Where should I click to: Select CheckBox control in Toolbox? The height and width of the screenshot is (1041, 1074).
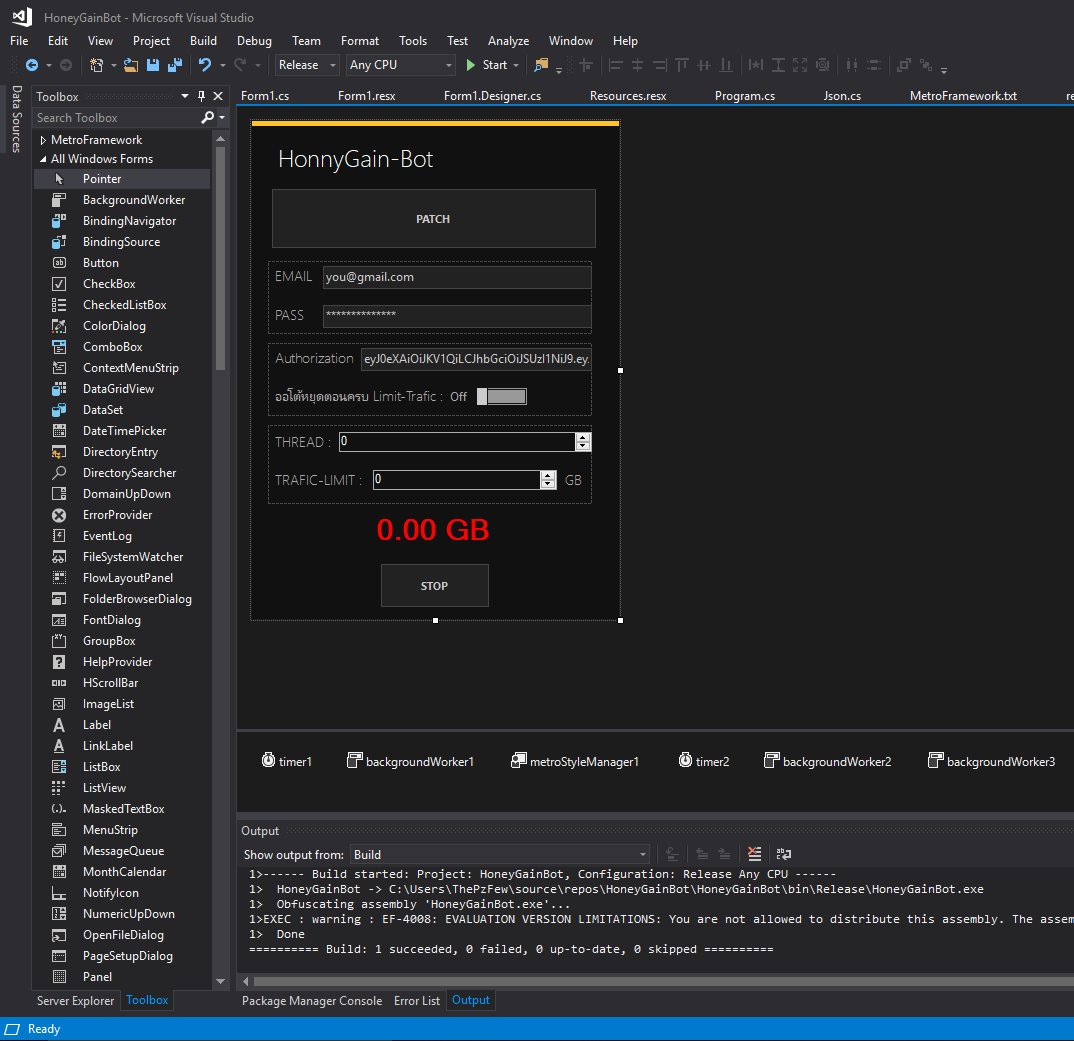point(122,284)
